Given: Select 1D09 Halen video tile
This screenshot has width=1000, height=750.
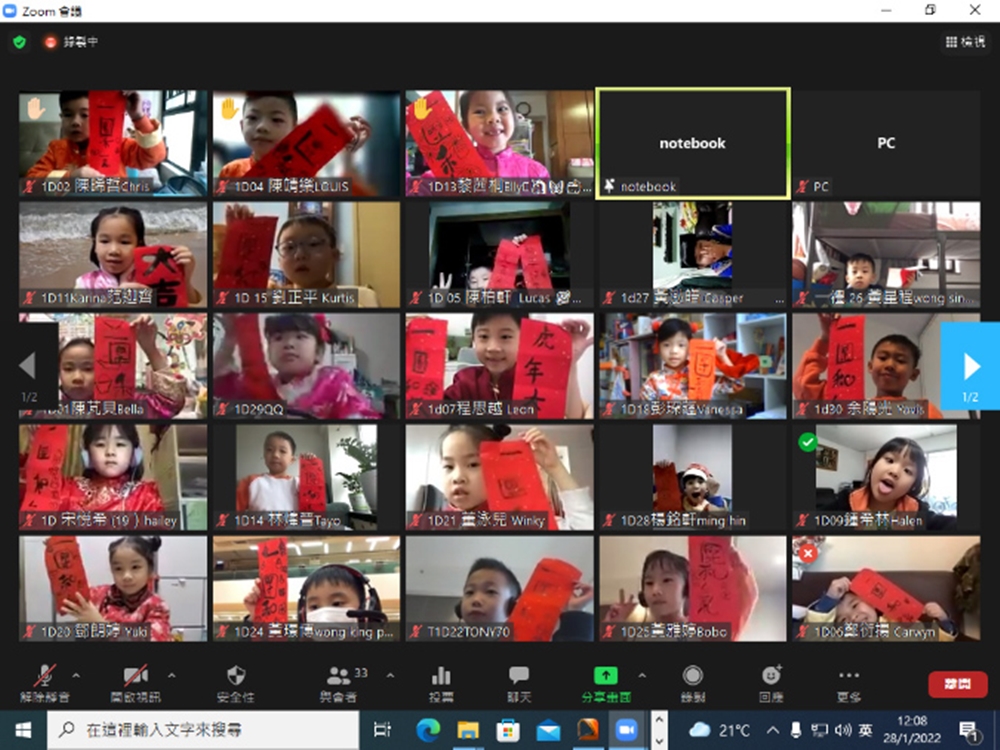Looking at the screenshot, I should pyautogui.click(x=886, y=478).
